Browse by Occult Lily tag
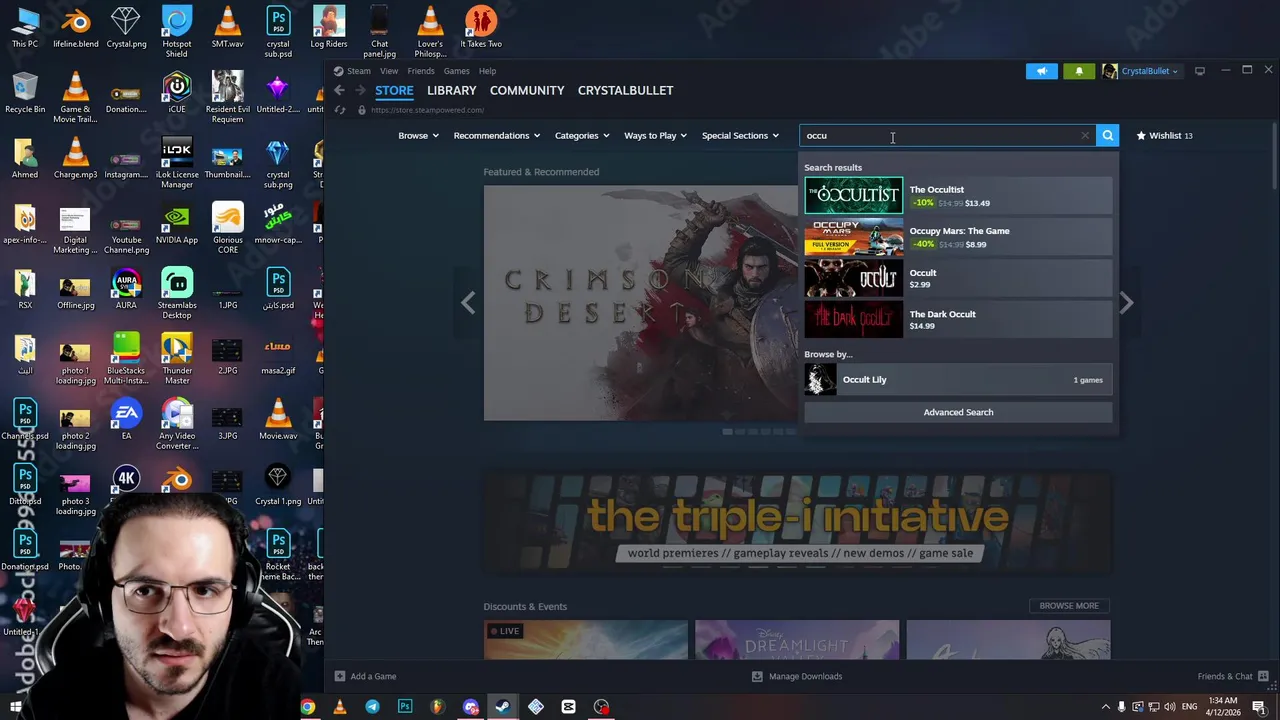The height and width of the screenshot is (720, 1280). click(x=958, y=380)
